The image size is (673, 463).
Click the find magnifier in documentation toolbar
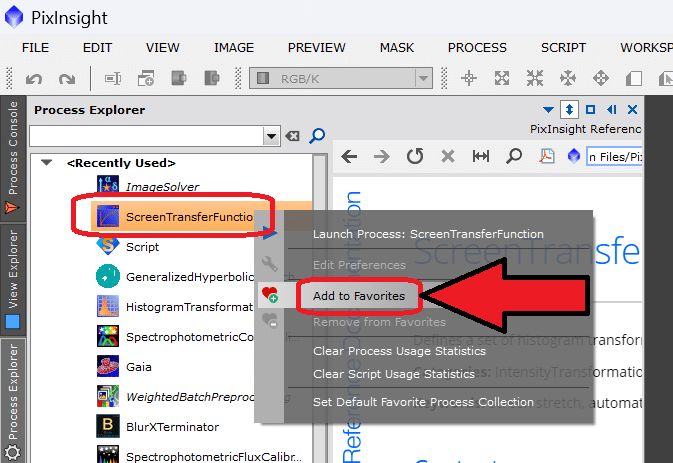[x=513, y=156]
